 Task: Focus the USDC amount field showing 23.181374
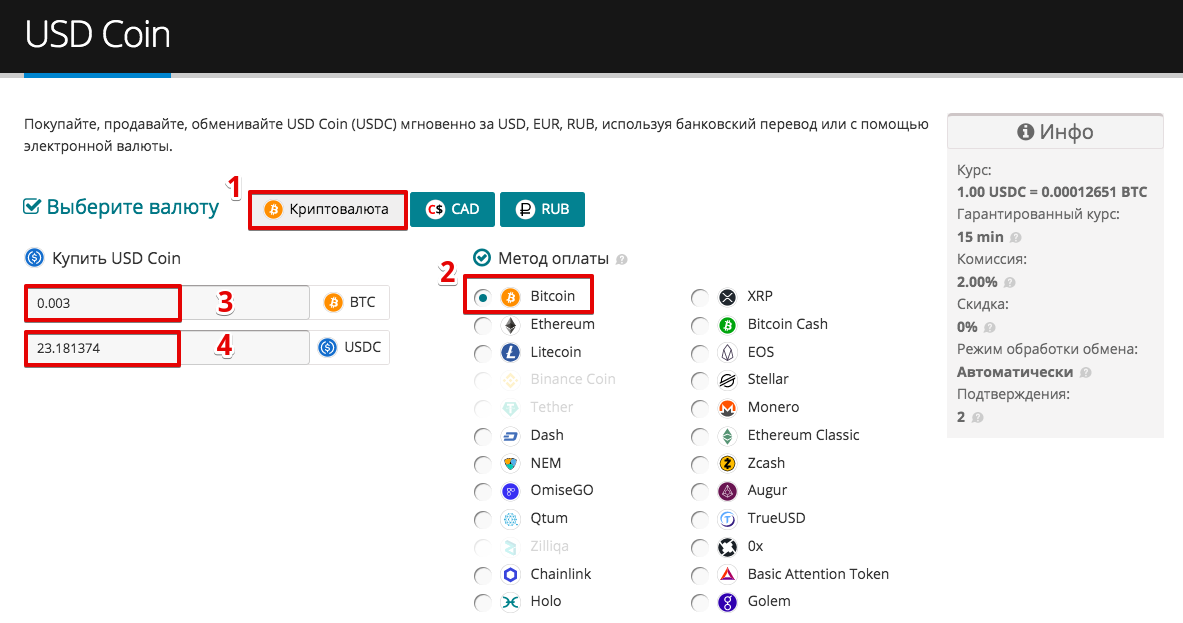point(167,348)
